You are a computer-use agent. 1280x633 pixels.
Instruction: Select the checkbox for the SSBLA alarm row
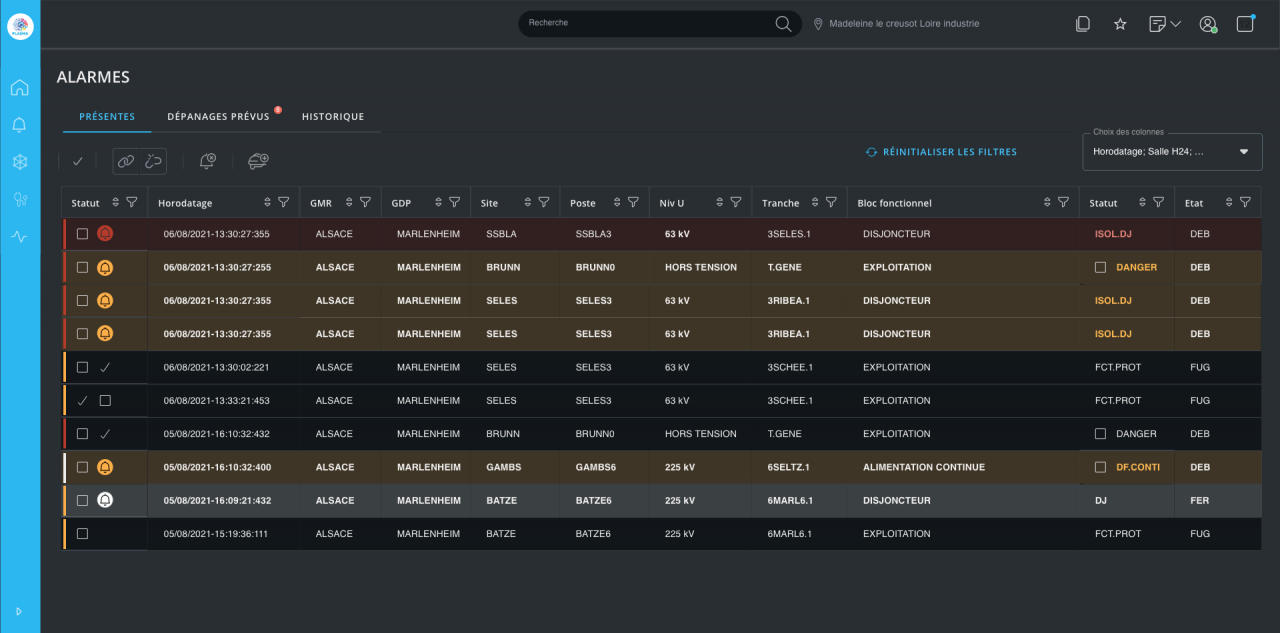pos(82,234)
